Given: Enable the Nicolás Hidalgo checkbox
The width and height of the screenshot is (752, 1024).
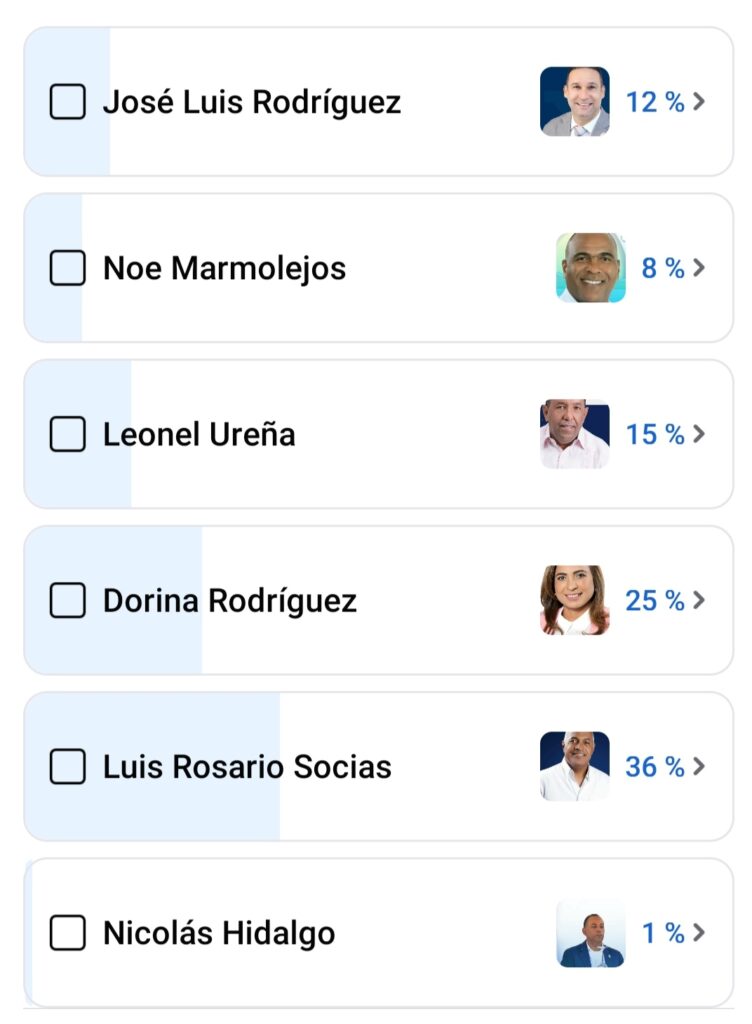Looking at the screenshot, I should pos(67,933).
